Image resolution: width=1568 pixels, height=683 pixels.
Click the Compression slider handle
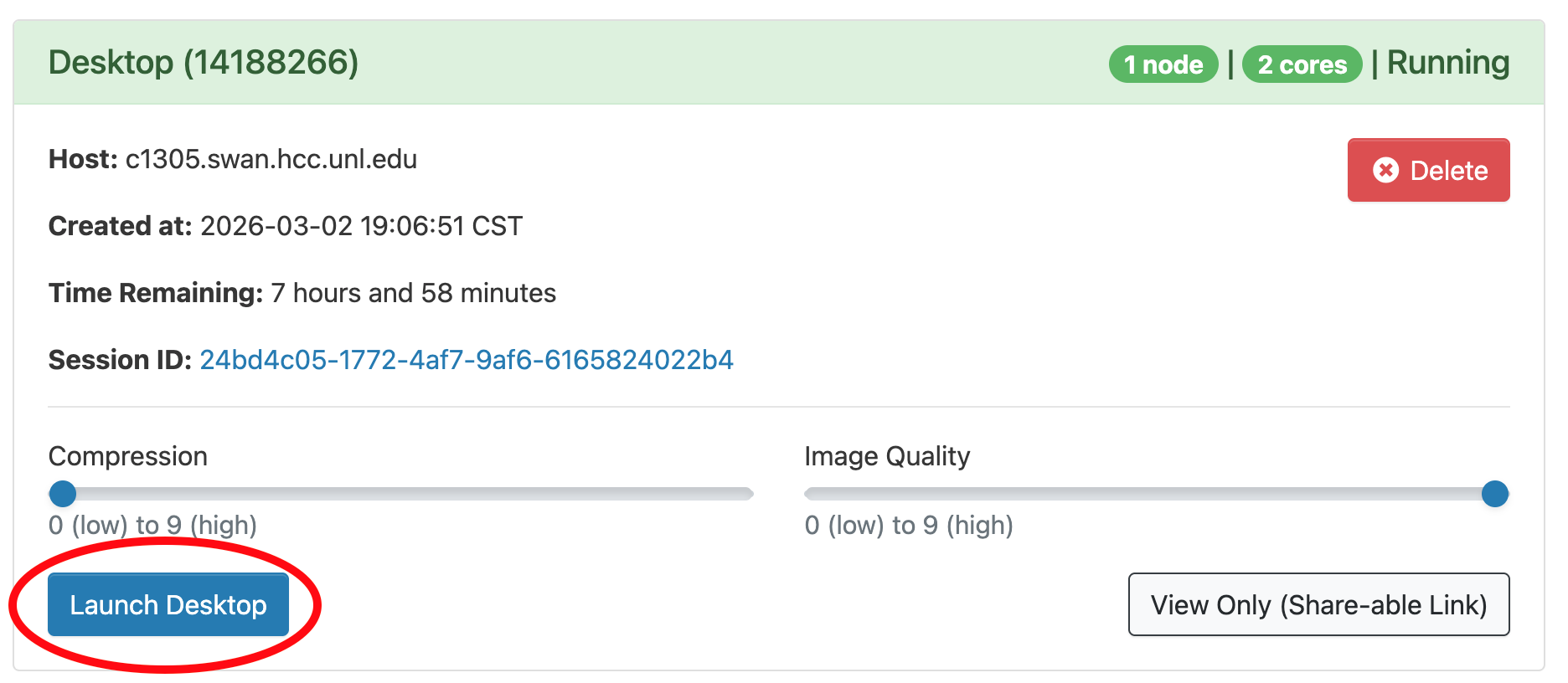pos(63,494)
